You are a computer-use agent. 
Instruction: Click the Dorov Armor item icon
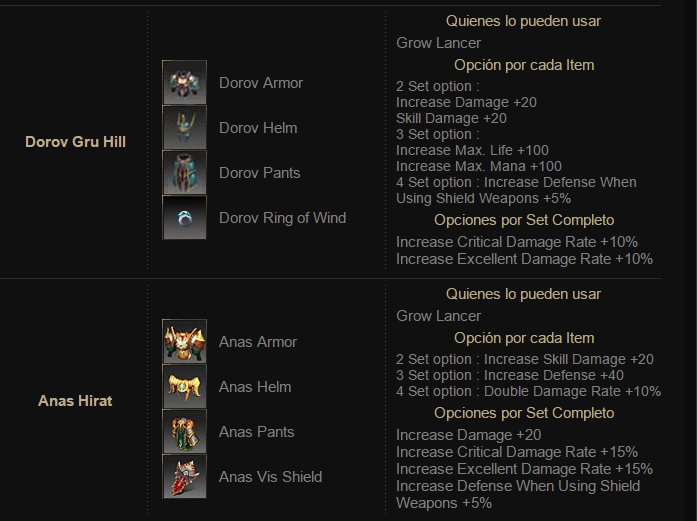[184, 83]
